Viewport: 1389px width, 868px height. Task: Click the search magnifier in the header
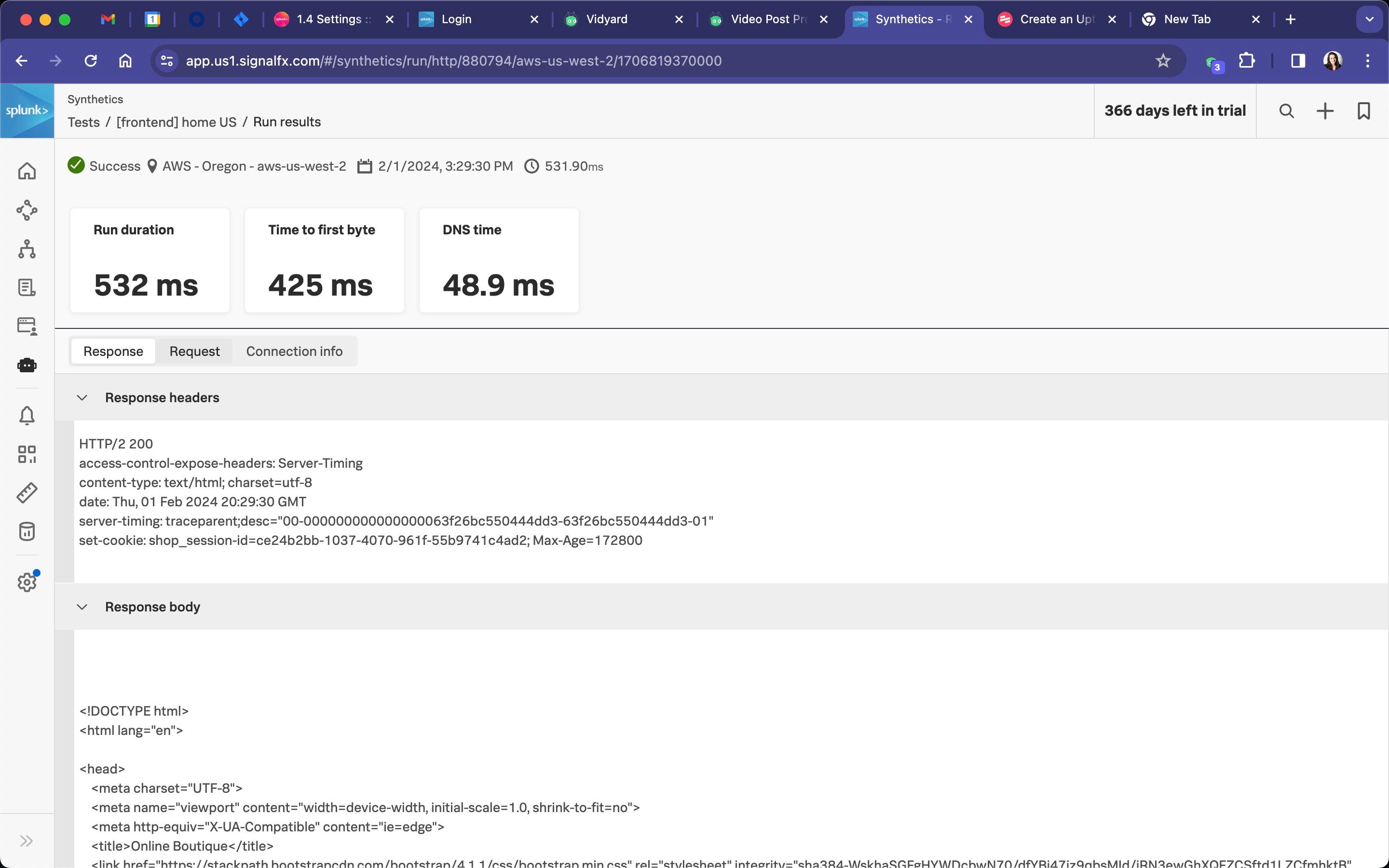pos(1286,111)
